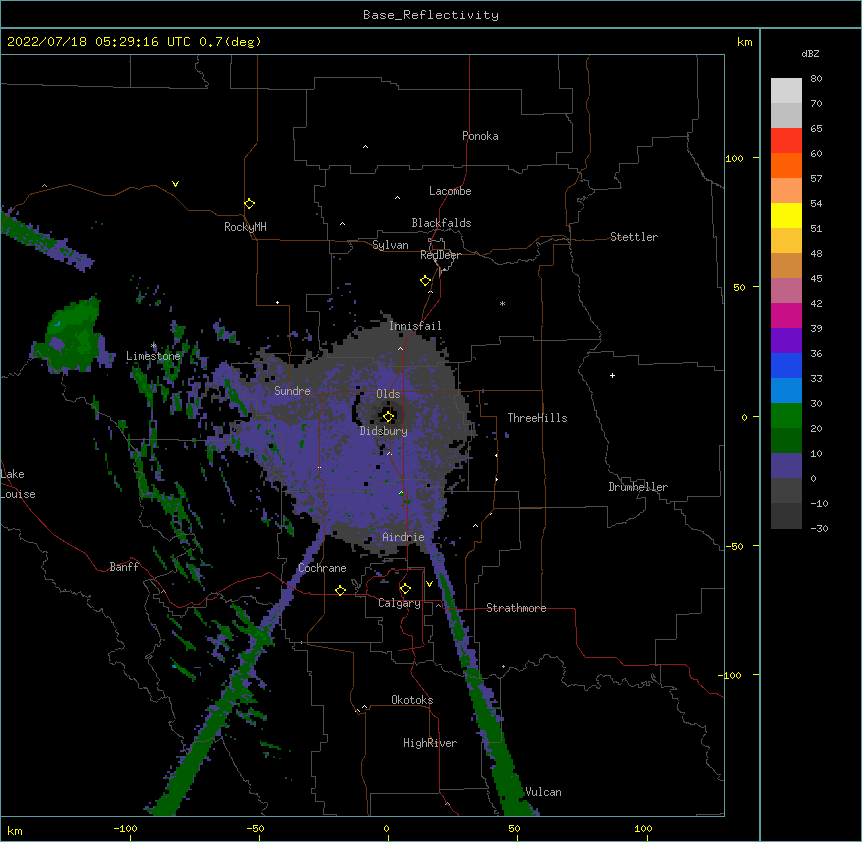Select the light grey 80-70 dBZ legend swatch
Screen dimensions: 862x842
[x=786, y=90]
